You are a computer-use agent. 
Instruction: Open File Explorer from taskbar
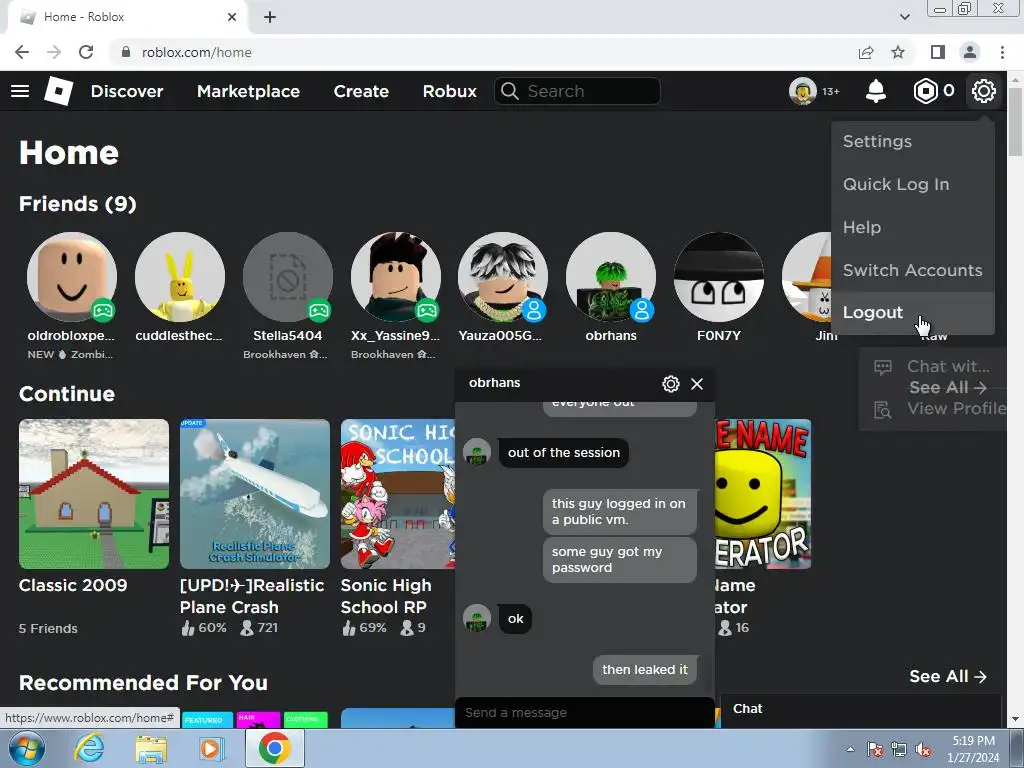click(x=151, y=748)
